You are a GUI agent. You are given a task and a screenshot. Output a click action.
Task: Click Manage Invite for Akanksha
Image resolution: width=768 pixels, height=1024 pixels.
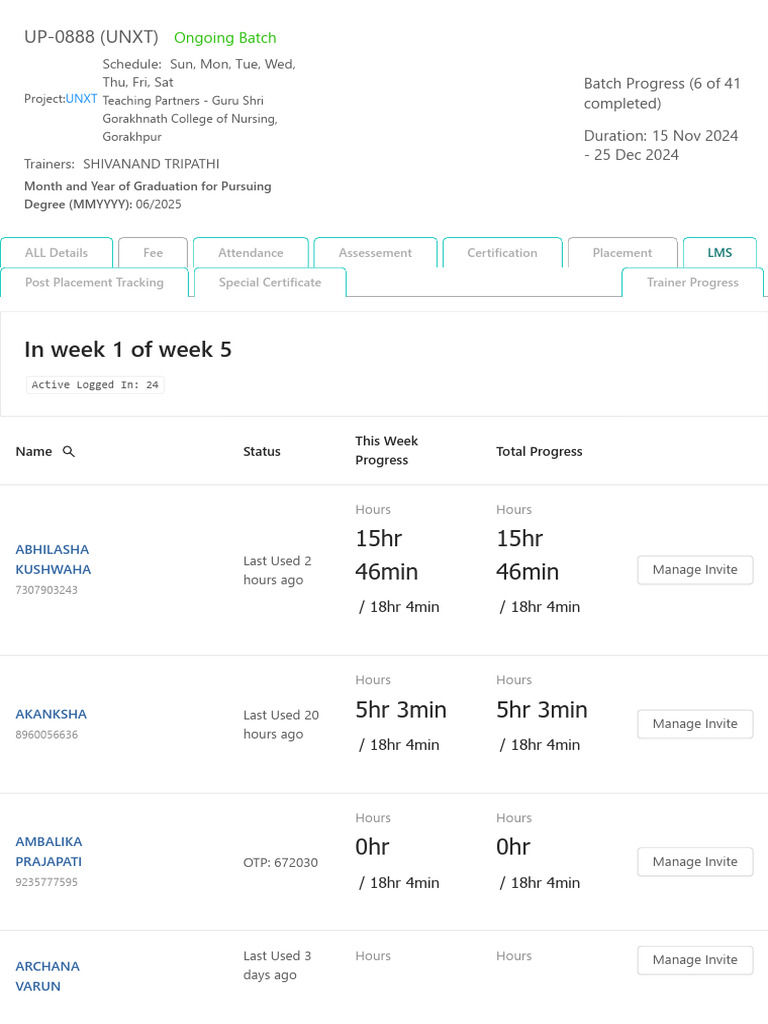(695, 724)
